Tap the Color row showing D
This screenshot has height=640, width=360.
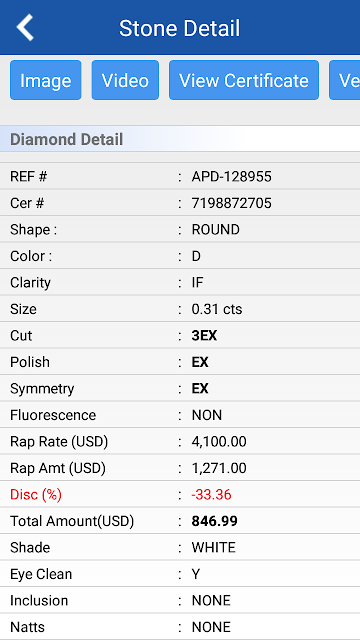pos(180,256)
